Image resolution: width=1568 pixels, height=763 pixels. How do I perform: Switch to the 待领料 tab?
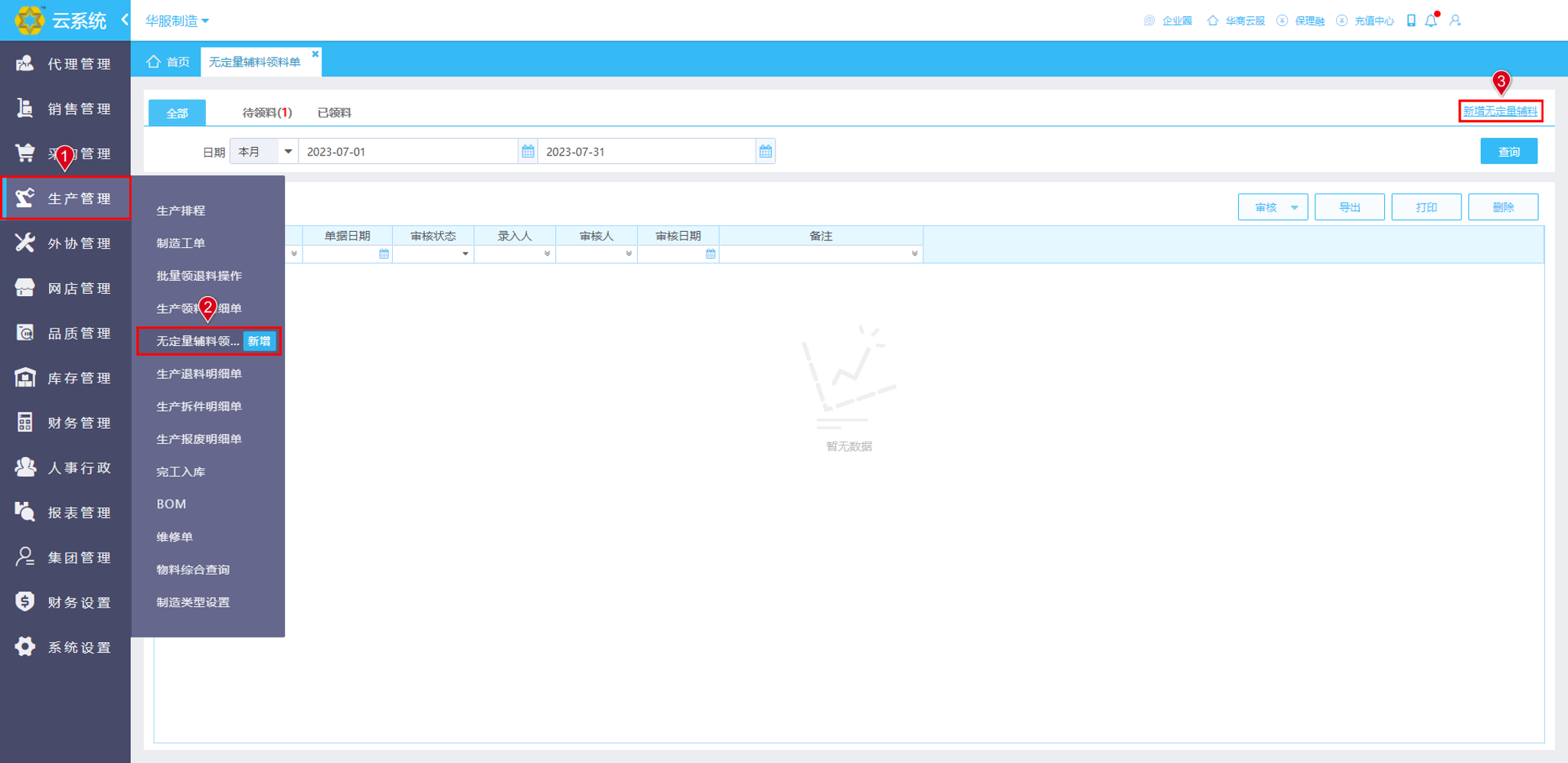coord(266,112)
